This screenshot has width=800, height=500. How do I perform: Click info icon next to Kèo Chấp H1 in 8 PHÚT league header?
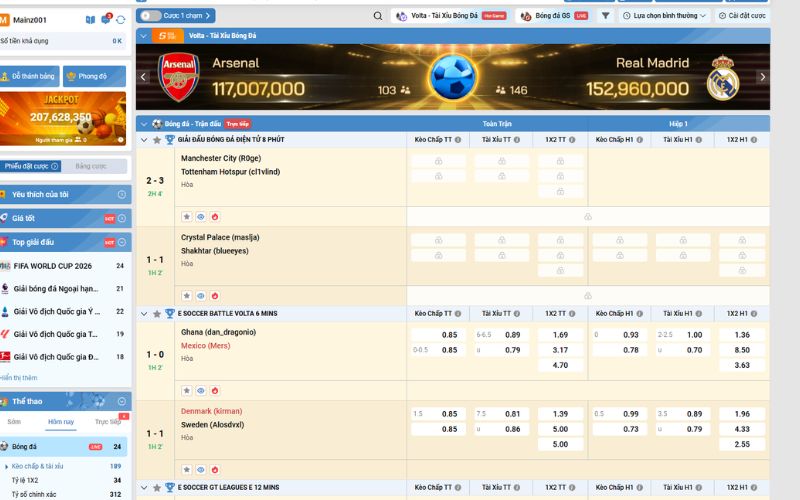click(x=640, y=140)
